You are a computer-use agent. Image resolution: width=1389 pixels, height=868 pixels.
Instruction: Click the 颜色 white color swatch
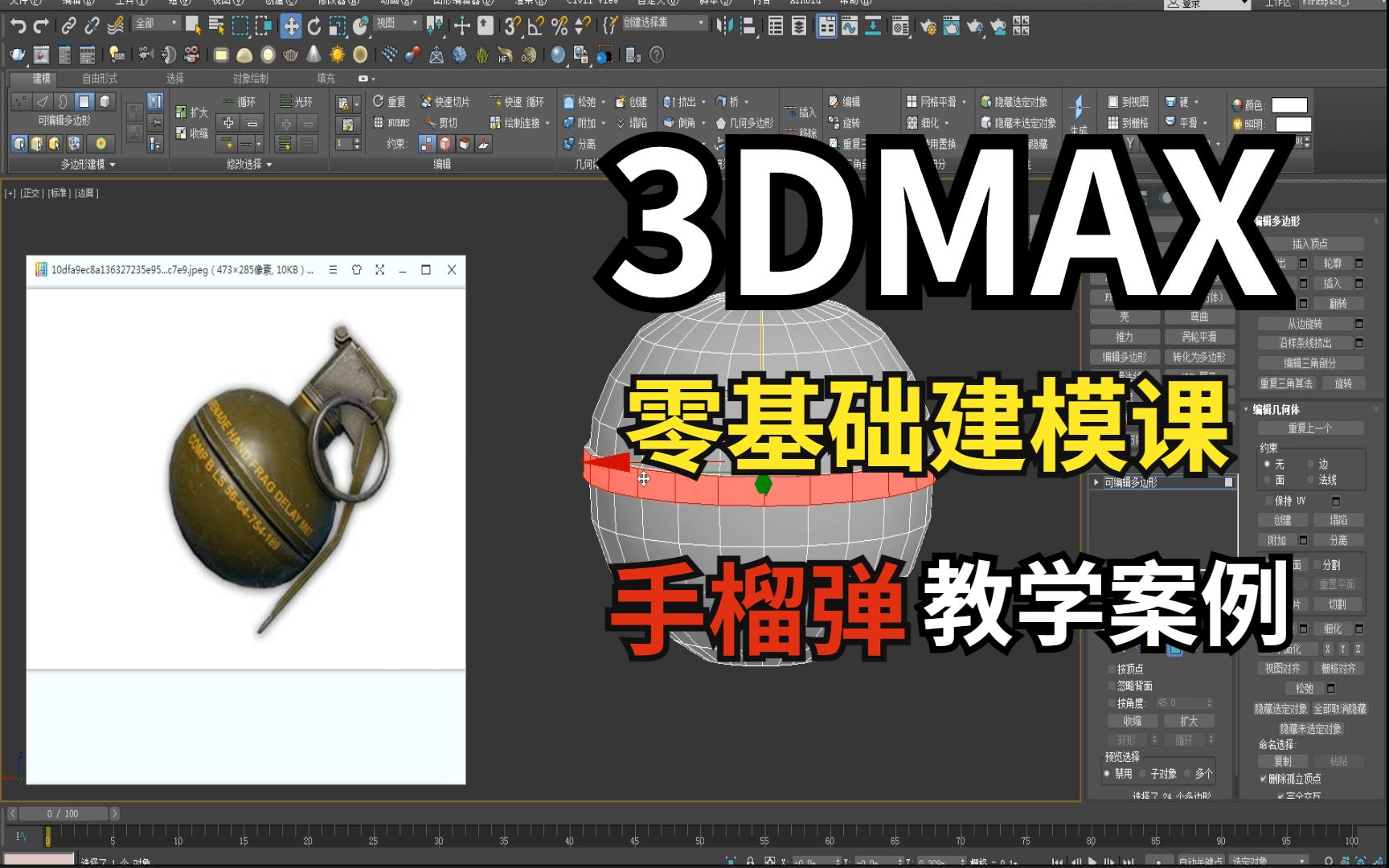coord(1289,105)
